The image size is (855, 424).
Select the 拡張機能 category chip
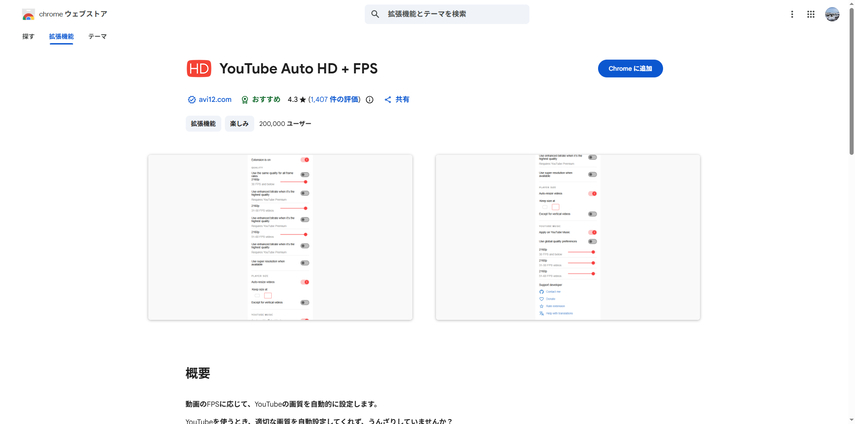point(203,124)
